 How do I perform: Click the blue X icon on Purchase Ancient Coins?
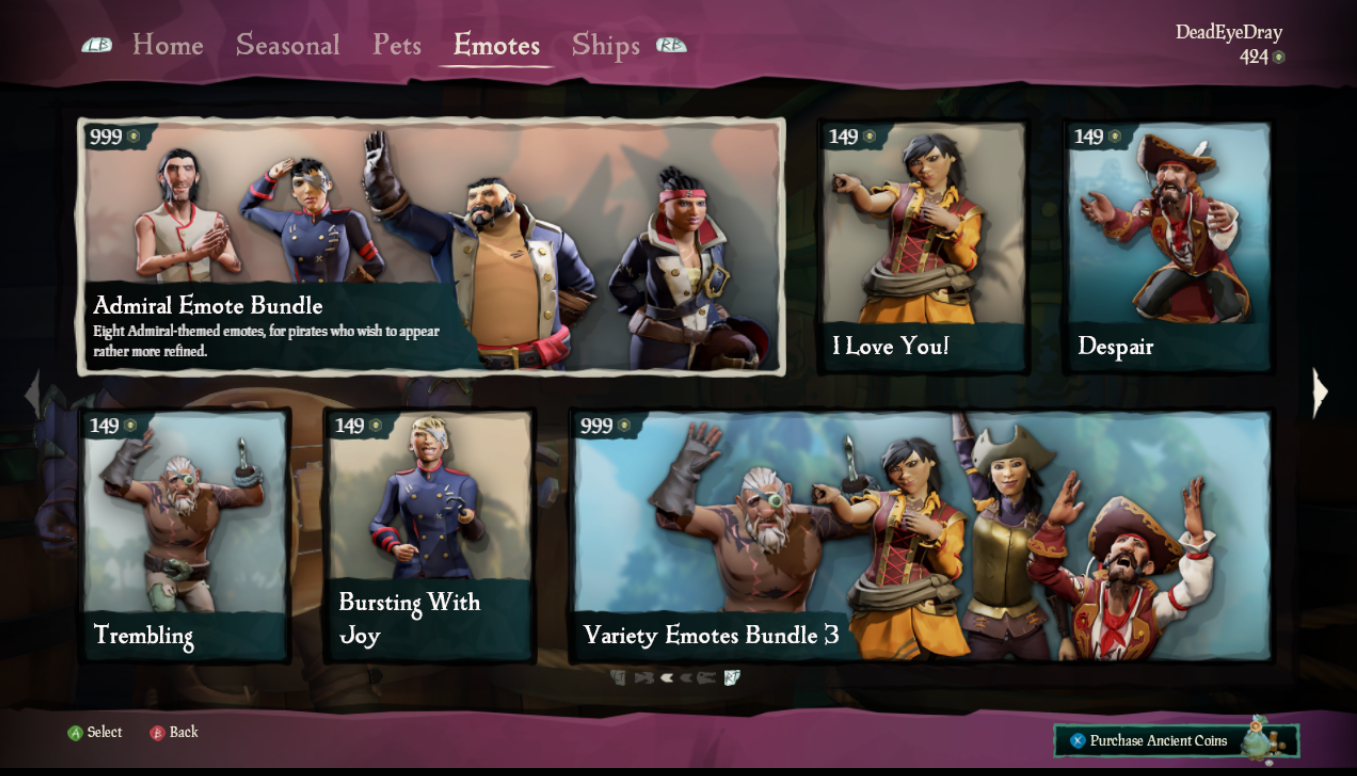[1077, 741]
